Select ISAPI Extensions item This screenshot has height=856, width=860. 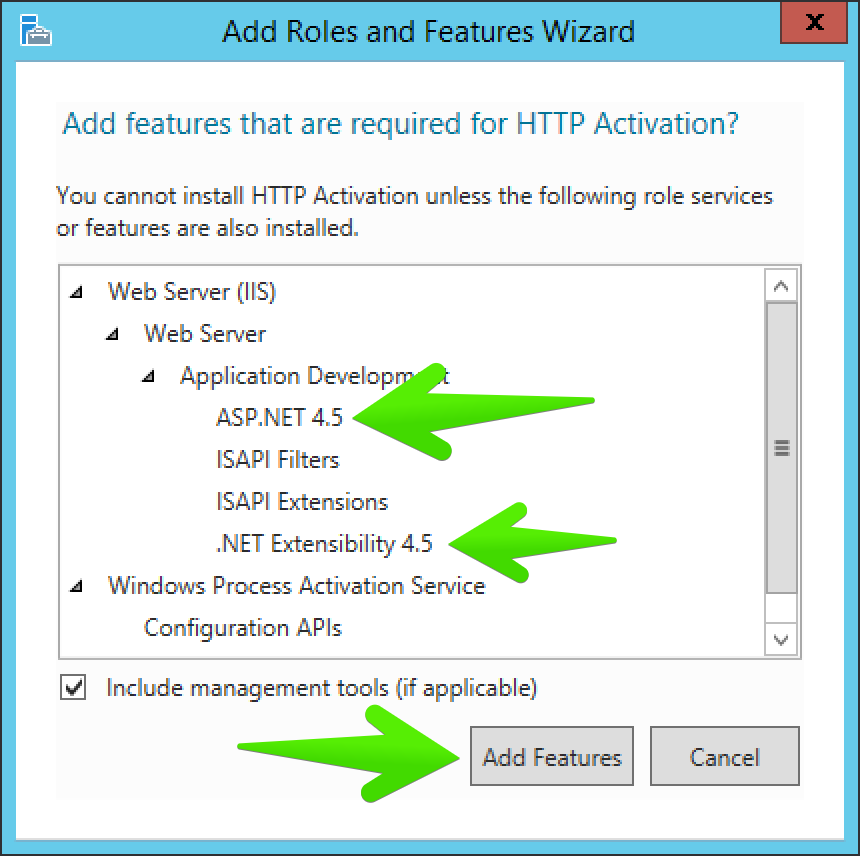point(302,502)
